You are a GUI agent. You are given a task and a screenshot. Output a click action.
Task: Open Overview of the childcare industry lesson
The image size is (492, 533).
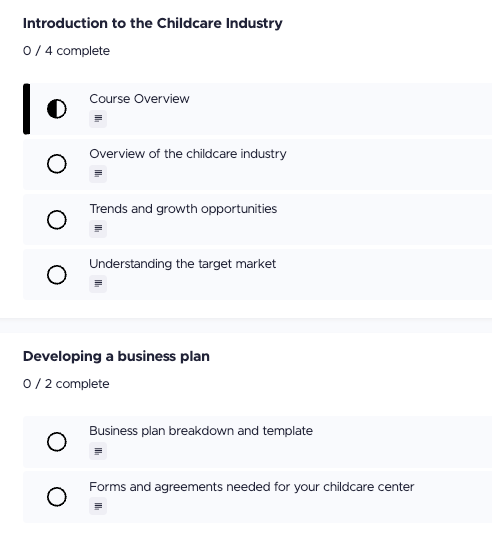188,154
